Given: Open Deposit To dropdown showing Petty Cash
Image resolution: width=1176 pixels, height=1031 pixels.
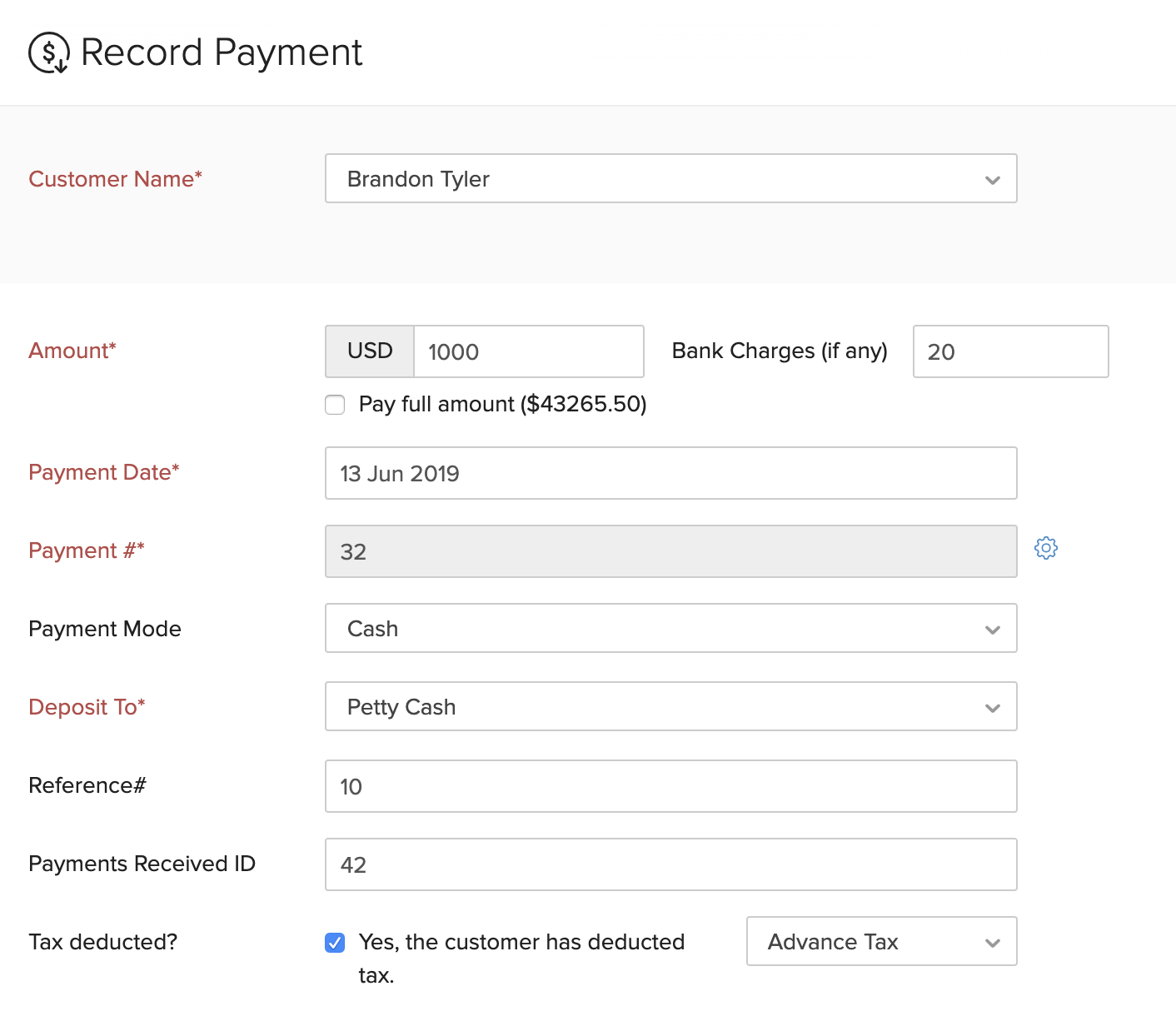Looking at the screenshot, I should pos(670,706).
